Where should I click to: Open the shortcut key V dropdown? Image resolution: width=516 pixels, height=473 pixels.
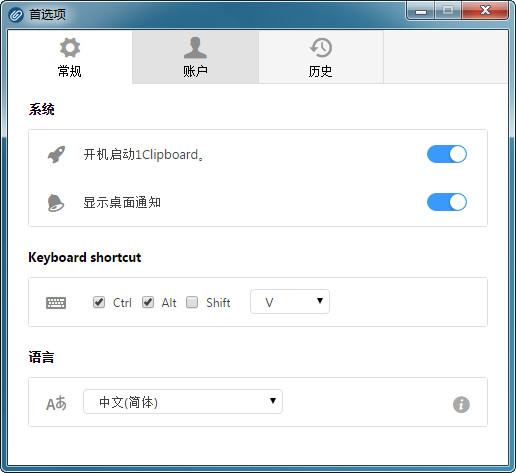tap(290, 302)
